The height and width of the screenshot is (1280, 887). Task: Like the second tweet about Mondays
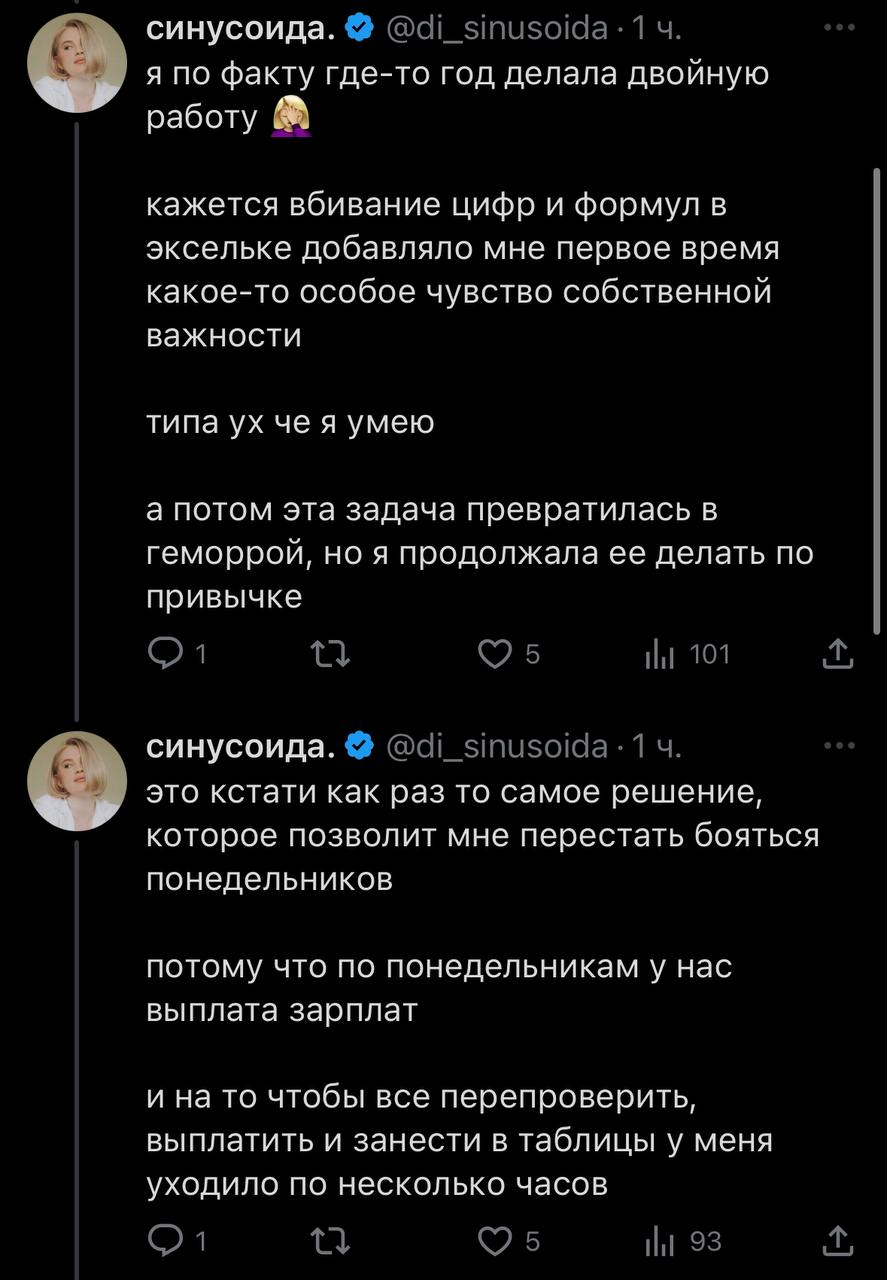[494, 1241]
